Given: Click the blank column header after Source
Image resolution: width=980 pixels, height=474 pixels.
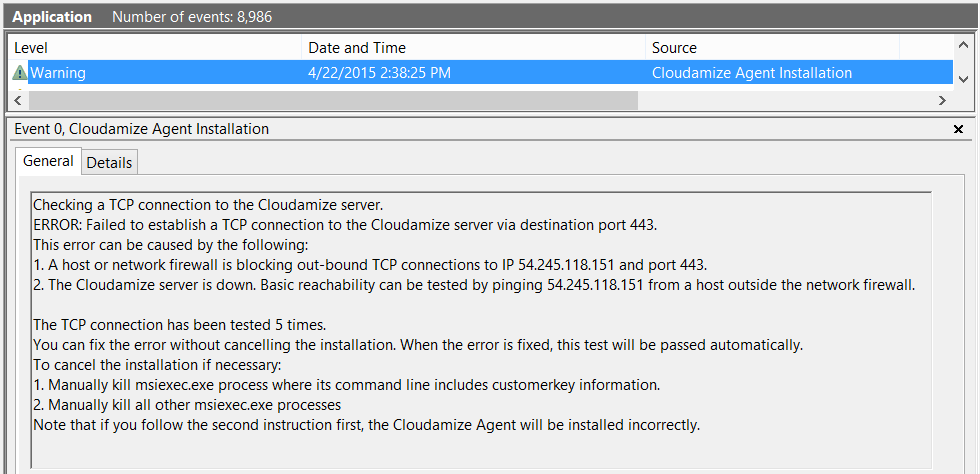Looking at the screenshot, I should pyautogui.click(x=925, y=48).
